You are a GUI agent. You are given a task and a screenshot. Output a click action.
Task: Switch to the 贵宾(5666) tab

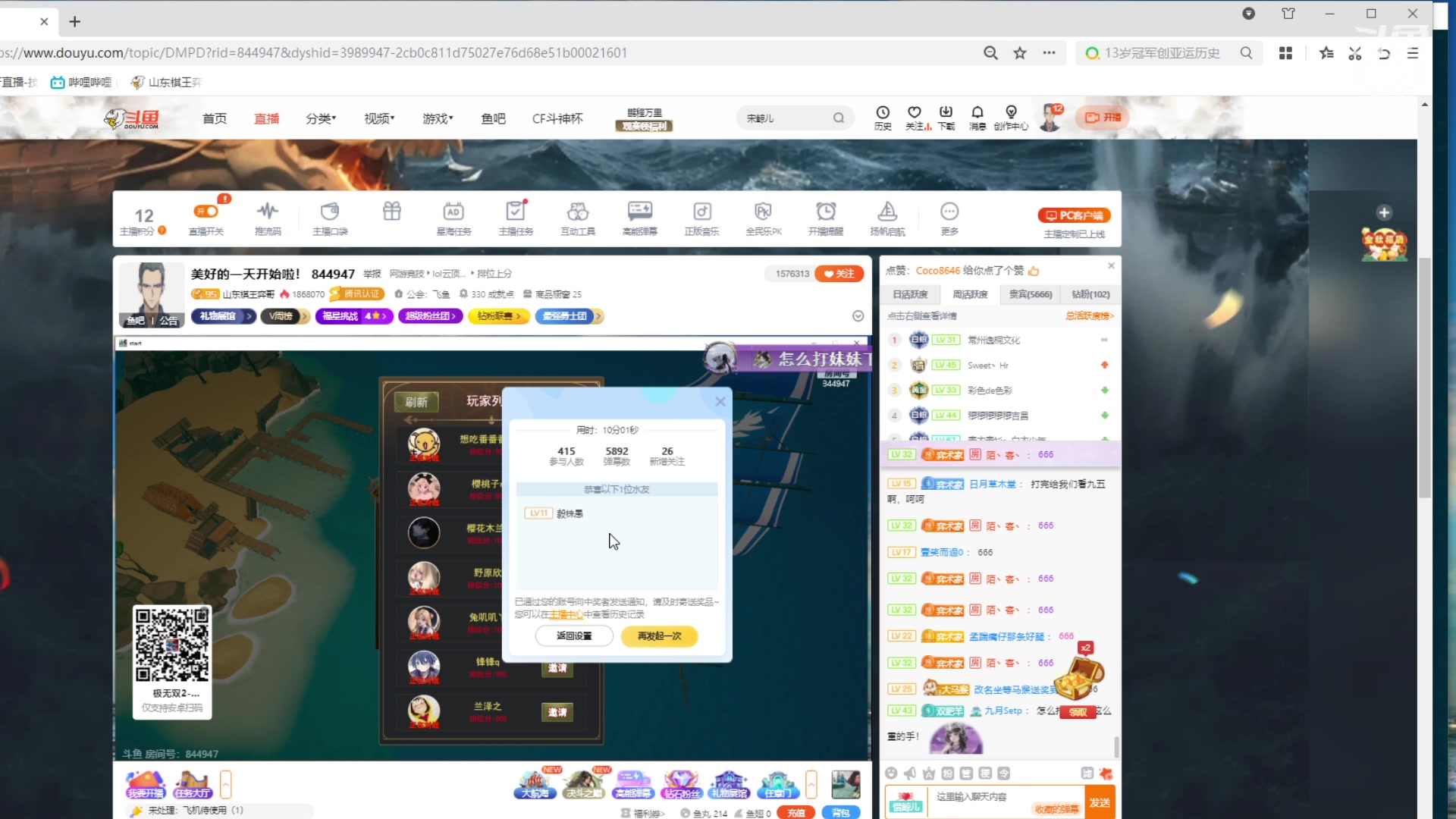(1030, 294)
